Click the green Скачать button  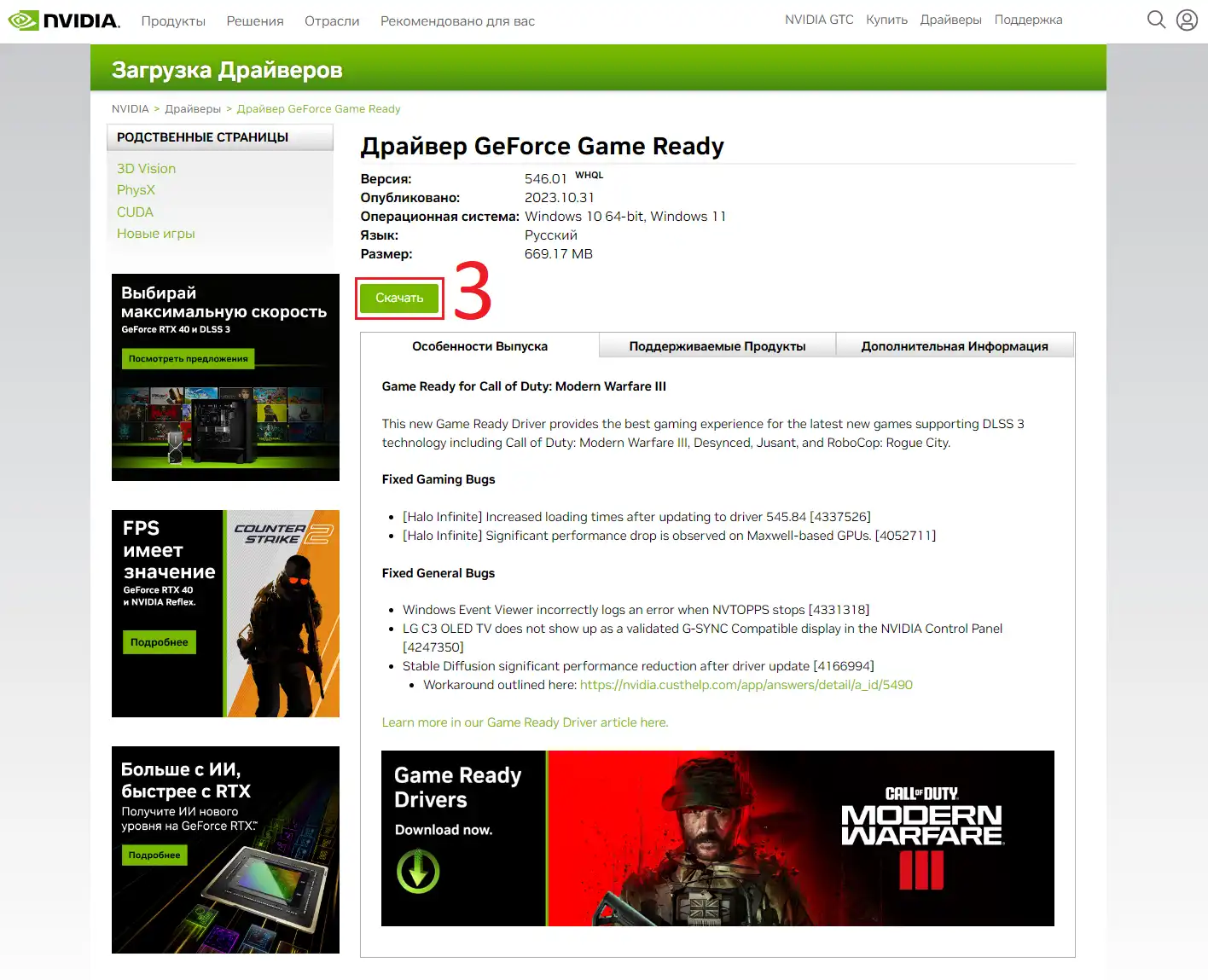[x=399, y=298]
